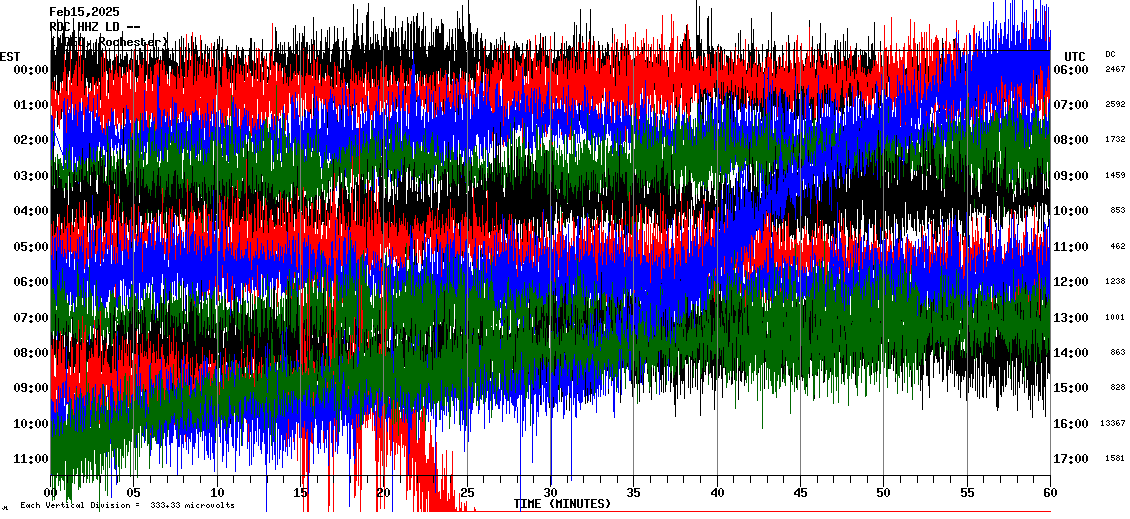Click the RDC HHZ LD station label
Image resolution: width=1130 pixels, height=519 pixels.
(94, 26)
